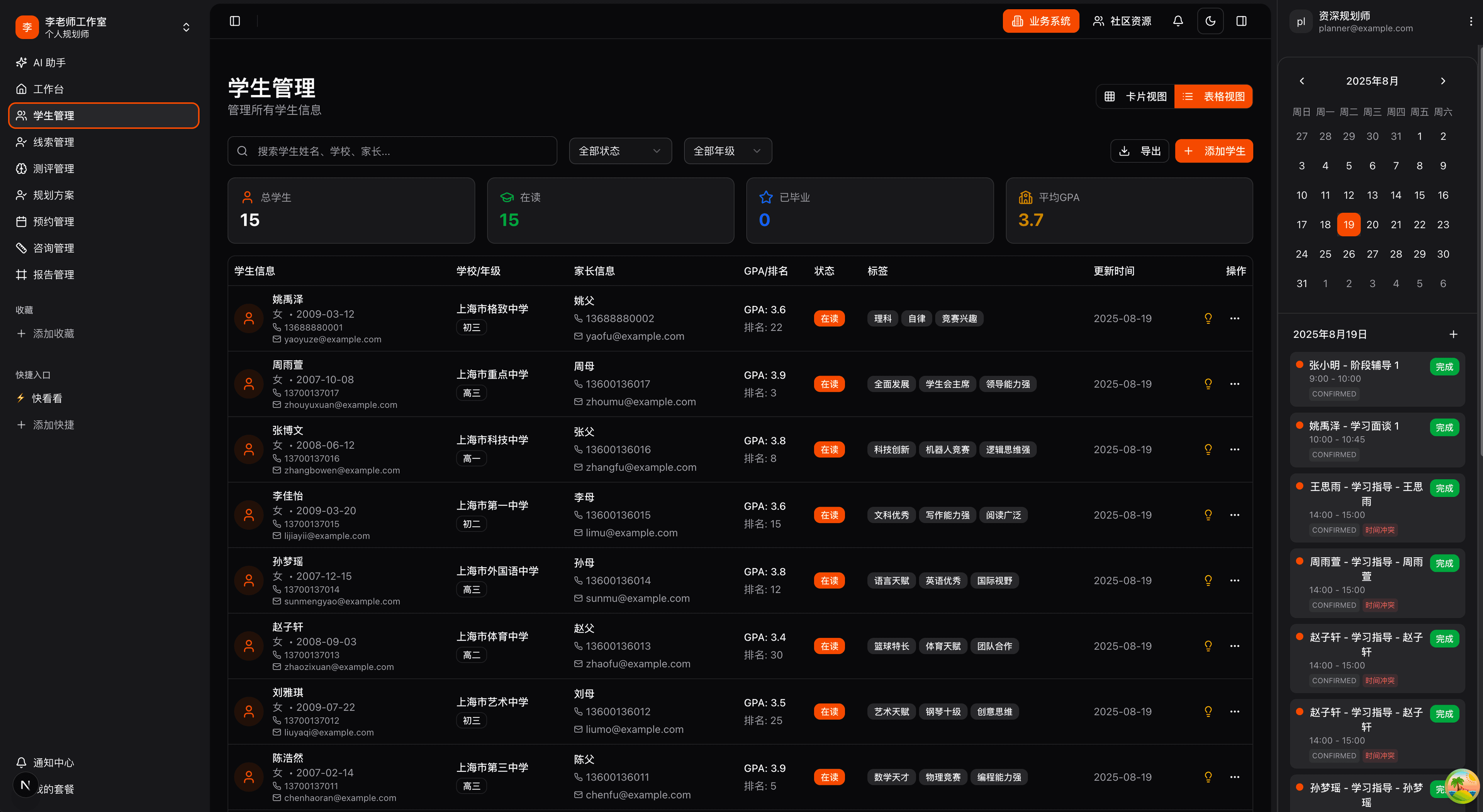Open notifications bell in the top bar
Screen dimensions: 1483x812
coord(1178,21)
